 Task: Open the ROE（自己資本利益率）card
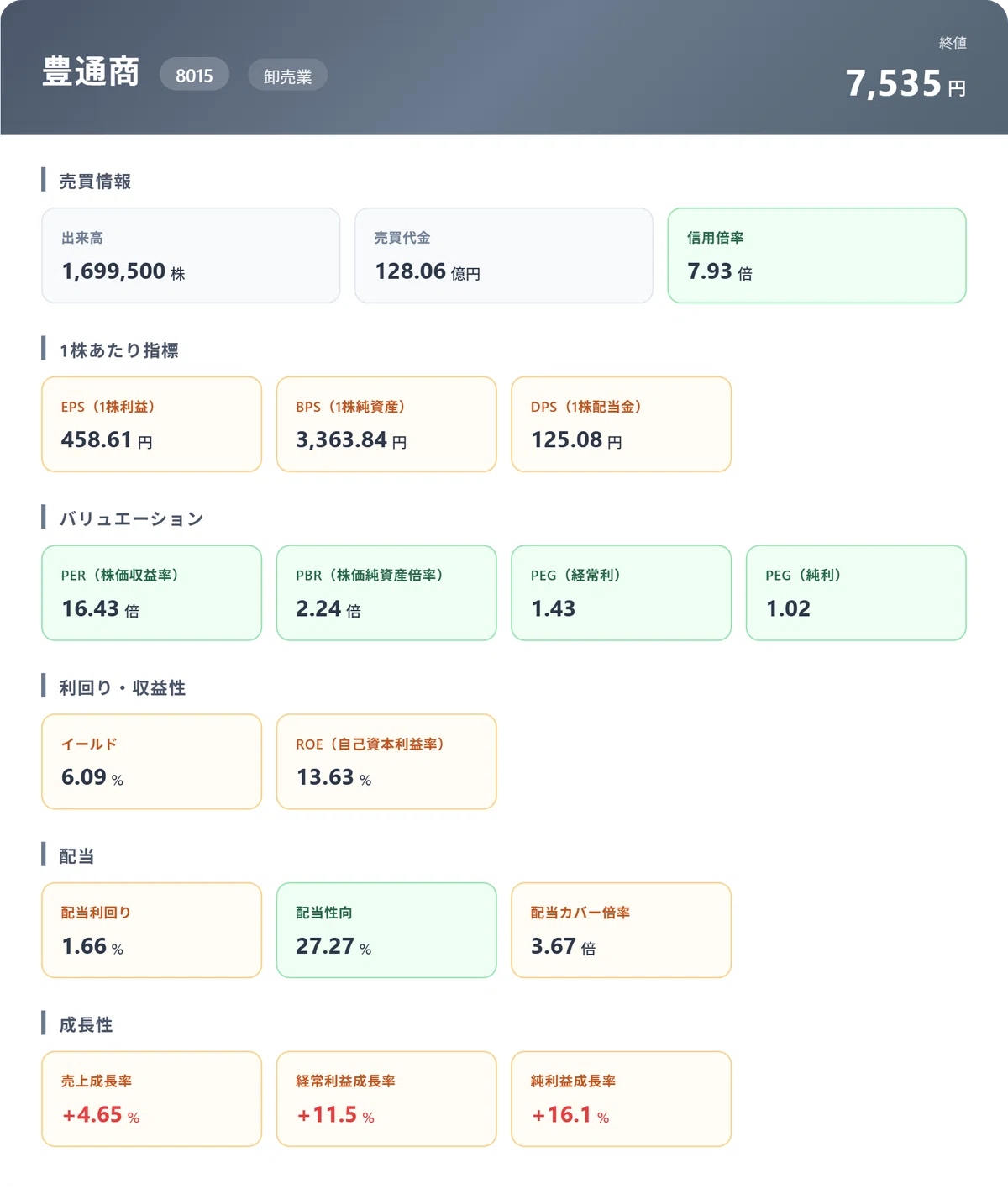(x=386, y=761)
